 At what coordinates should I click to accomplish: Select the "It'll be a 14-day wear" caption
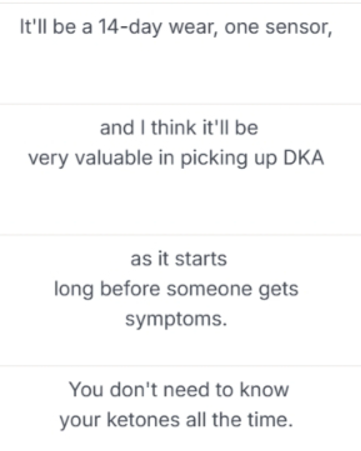[x=180, y=53]
